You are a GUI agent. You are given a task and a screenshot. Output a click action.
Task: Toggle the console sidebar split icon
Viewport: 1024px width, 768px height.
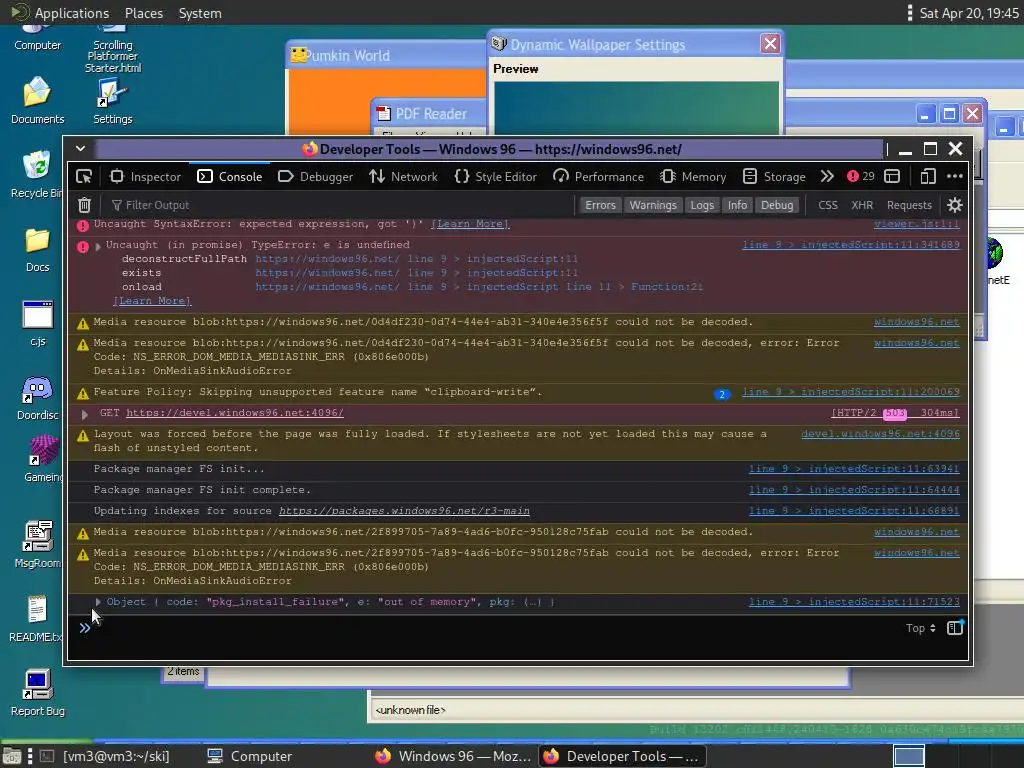tap(955, 628)
